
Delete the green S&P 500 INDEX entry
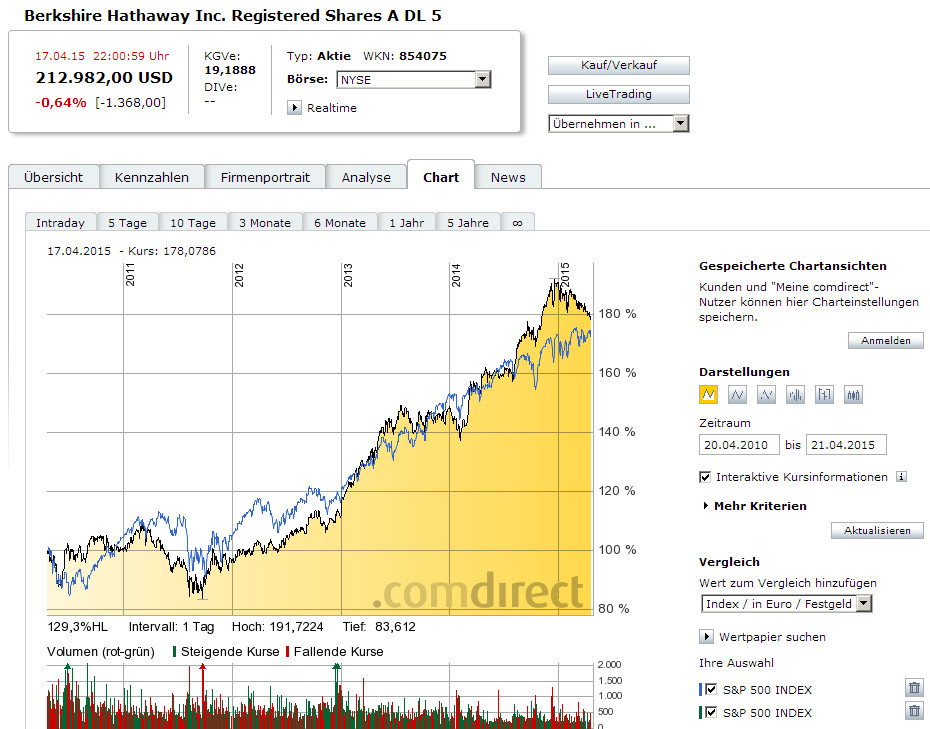click(x=914, y=711)
